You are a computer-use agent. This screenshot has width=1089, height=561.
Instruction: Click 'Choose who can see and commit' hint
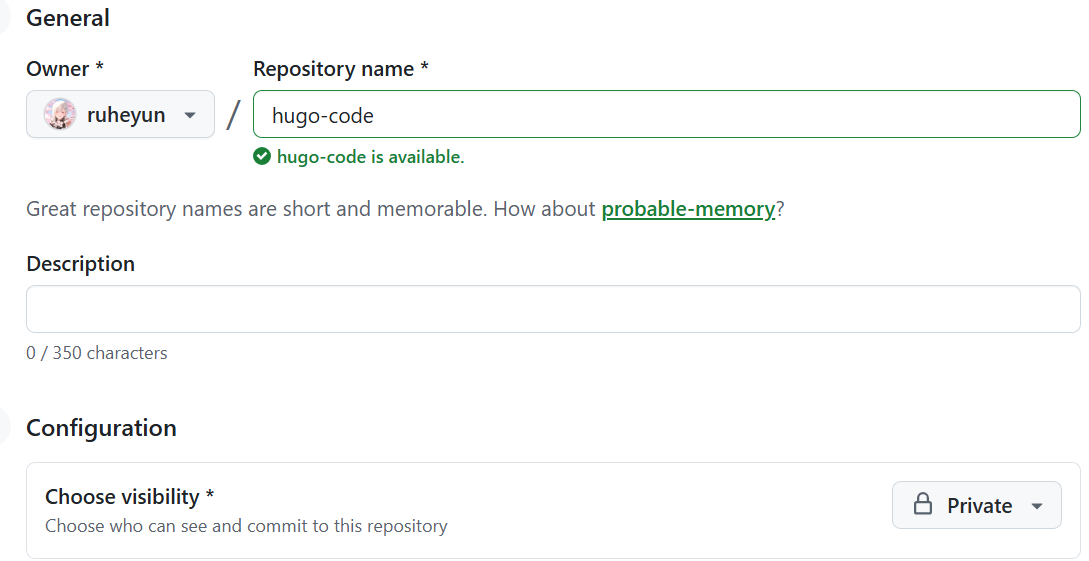click(246, 526)
